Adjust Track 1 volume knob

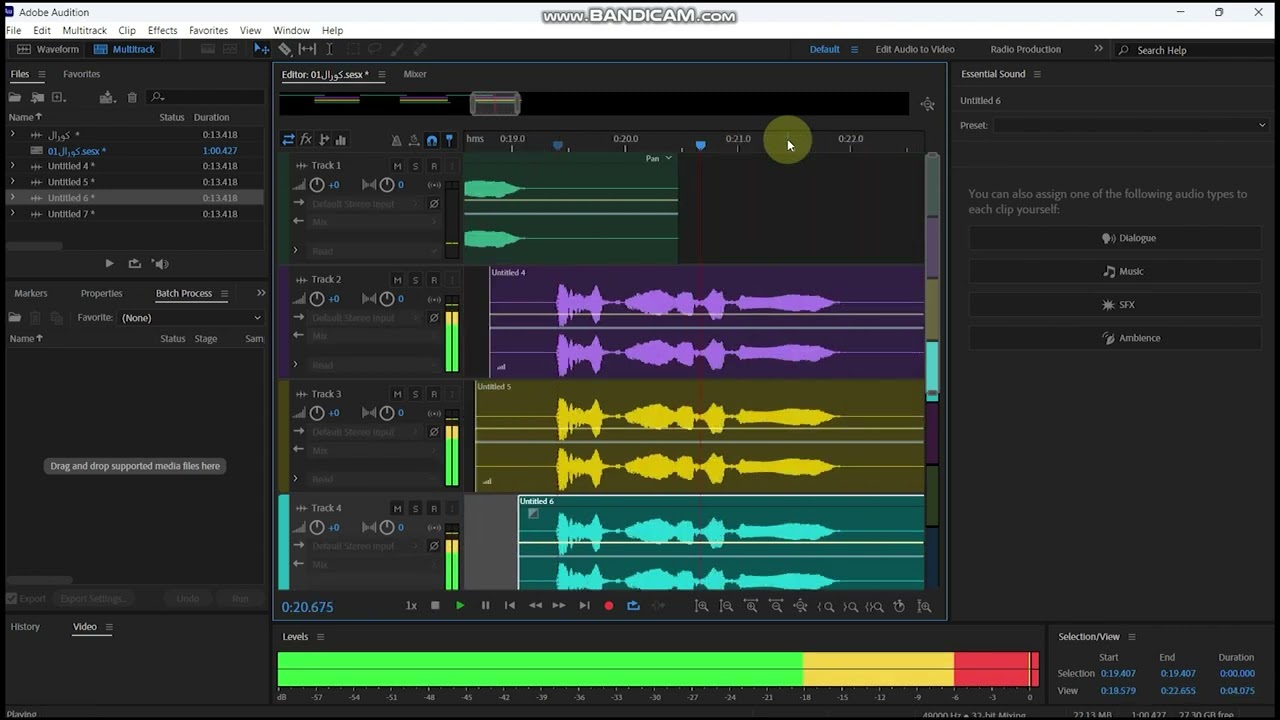(x=317, y=185)
